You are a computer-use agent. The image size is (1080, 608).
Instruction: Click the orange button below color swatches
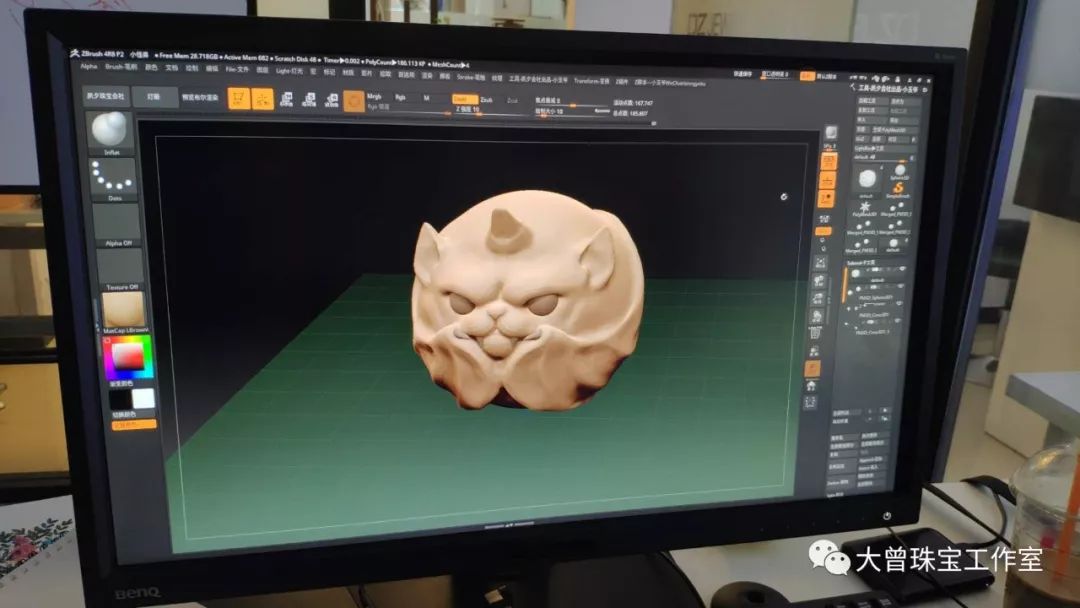pyautogui.click(x=134, y=425)
